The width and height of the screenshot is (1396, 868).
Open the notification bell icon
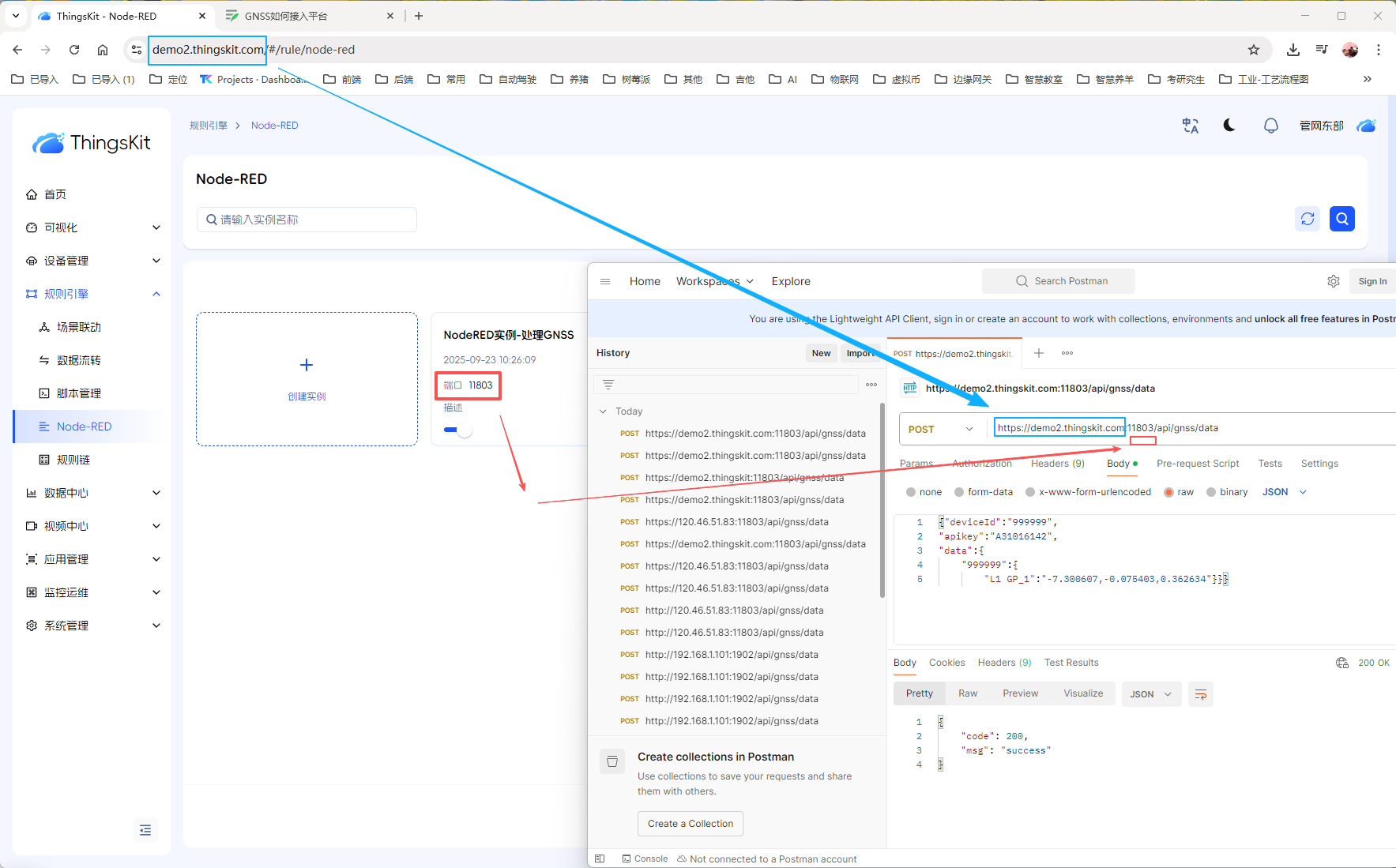click(1270, 126)
